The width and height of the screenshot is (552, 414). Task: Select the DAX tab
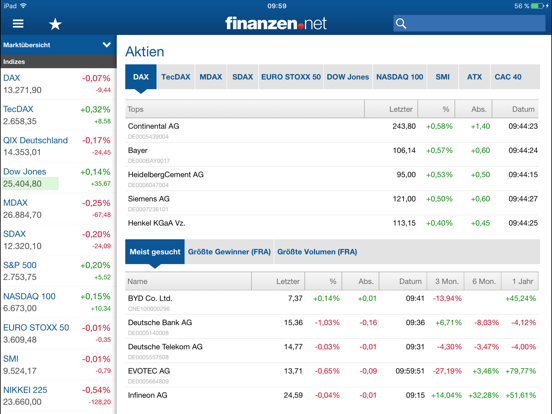pos(141,77)
